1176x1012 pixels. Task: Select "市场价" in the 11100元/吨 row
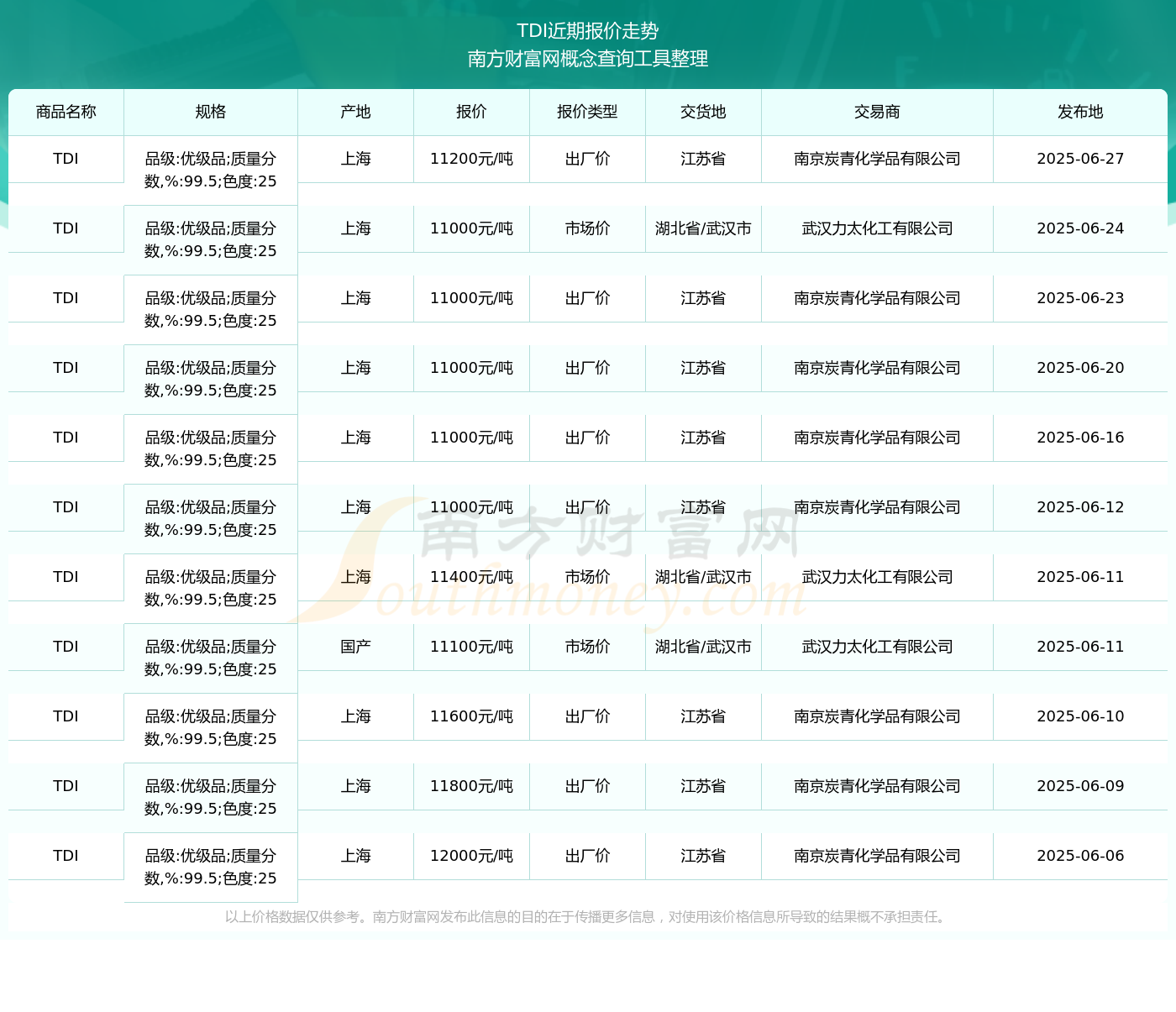tap(588, 647)
